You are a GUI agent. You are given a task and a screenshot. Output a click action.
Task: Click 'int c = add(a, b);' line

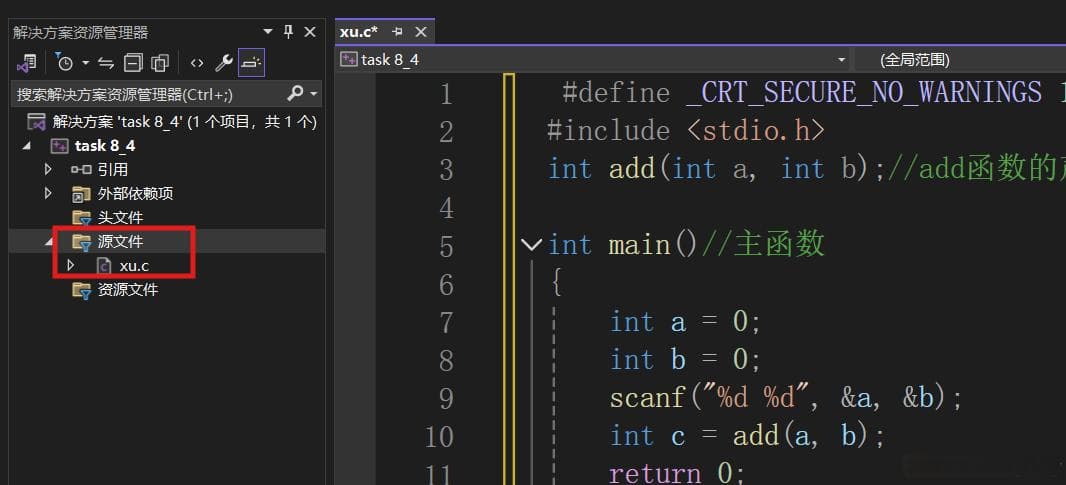point(747,435)
